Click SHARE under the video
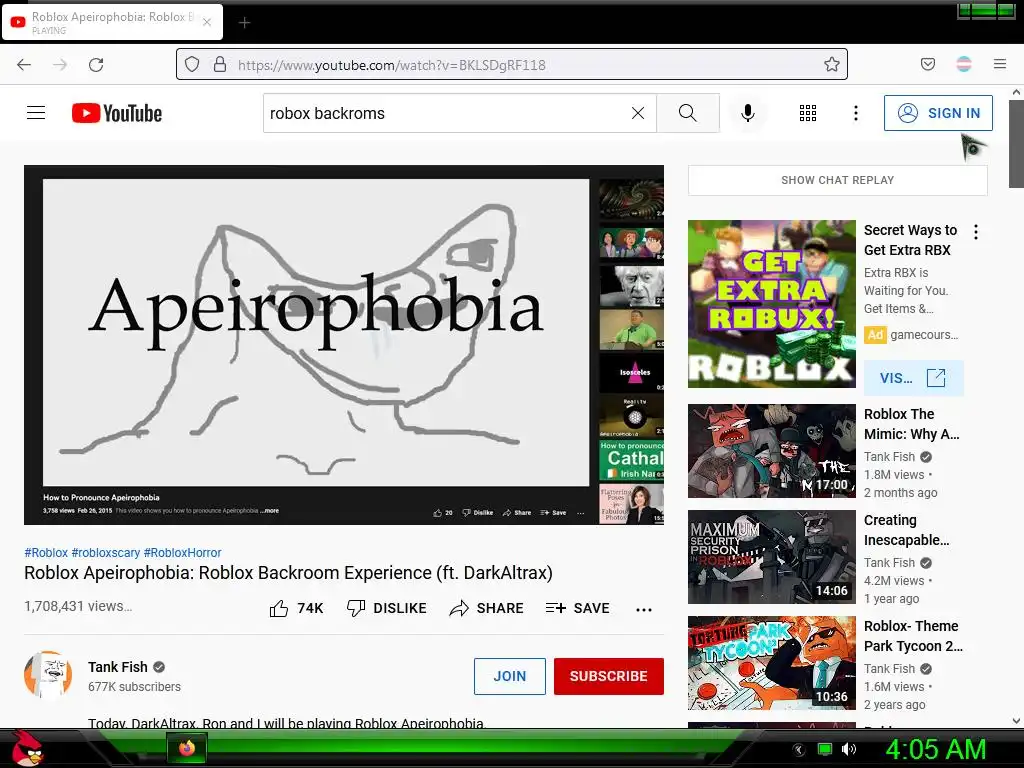1024x768 pixels. click(x=487, y=608)
